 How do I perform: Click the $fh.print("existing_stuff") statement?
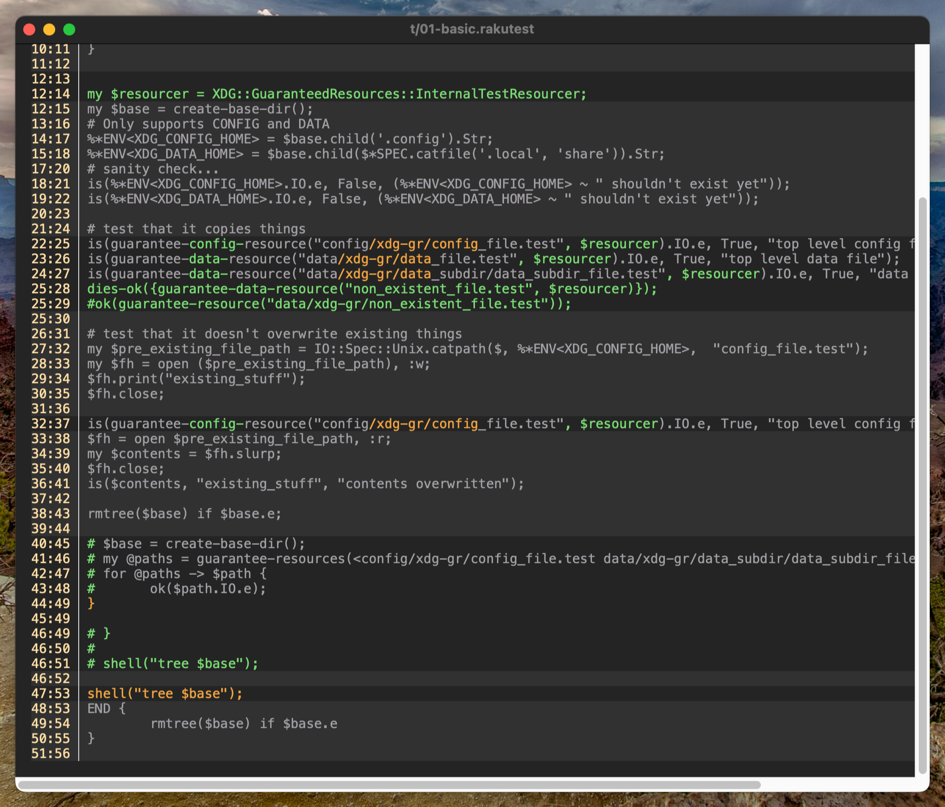[196, 379]
